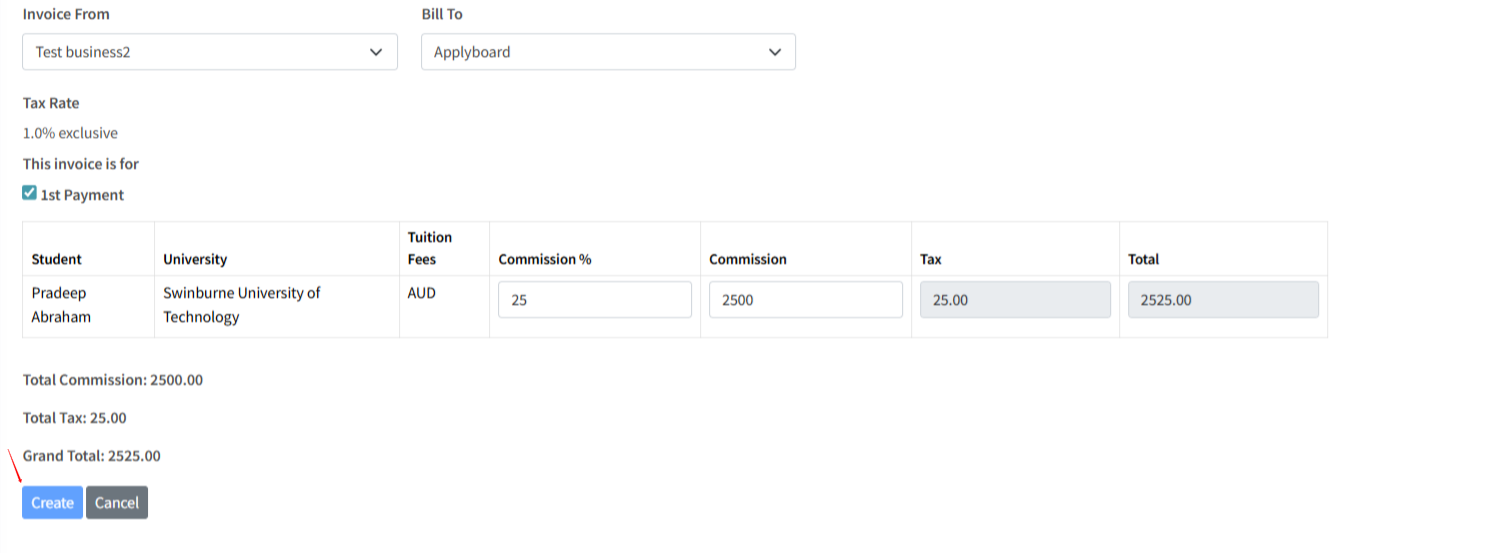This screenshot has height=553, width=1504.
Task: Click the disabled Total field showing 2525.00
Action: pyautogui.click(x=1222, y=299)
